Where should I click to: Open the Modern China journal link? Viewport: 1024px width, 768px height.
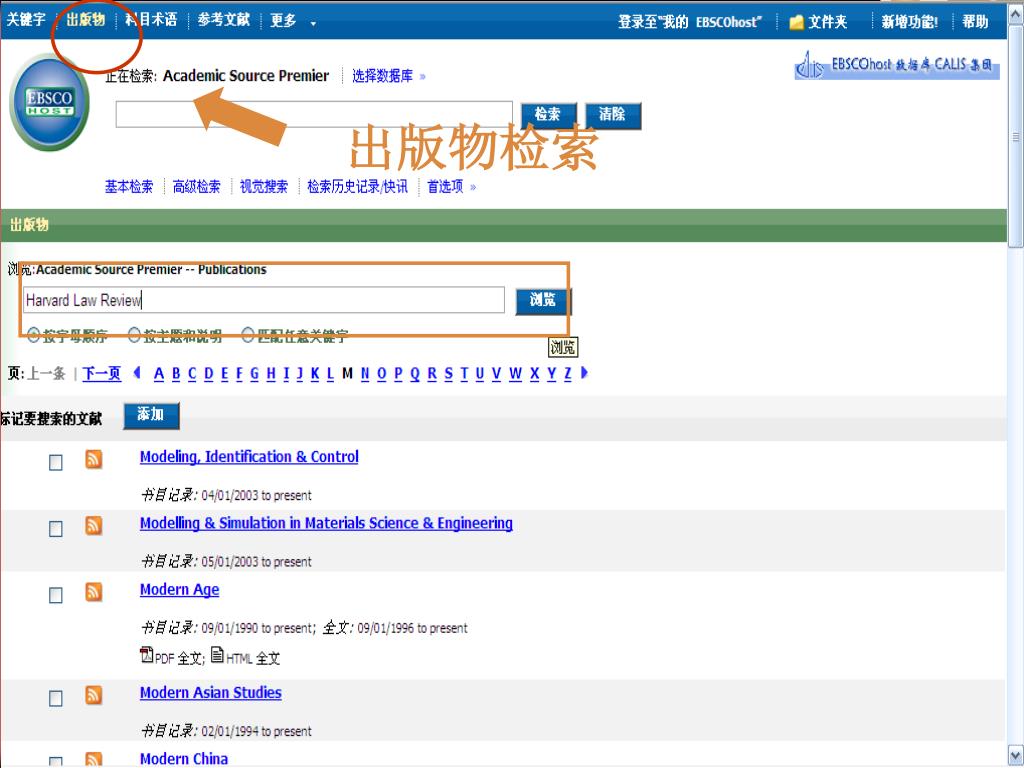click(184, 759)
